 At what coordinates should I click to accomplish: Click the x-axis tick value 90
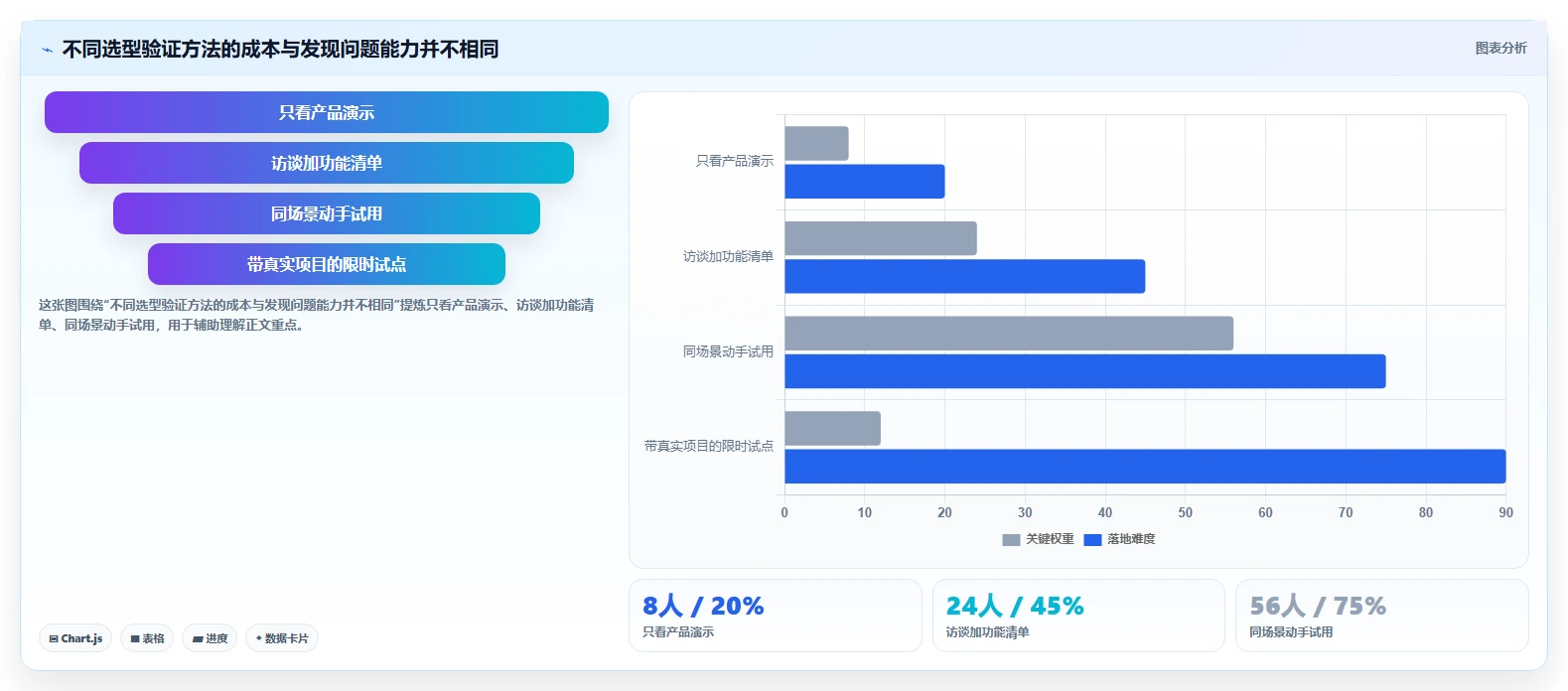pyautogui.click(x=1505, y=512)
